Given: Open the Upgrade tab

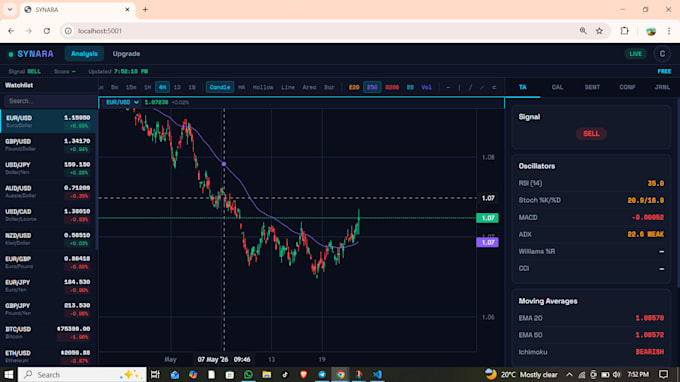Looking at the screenshot, I should (x=126, y=54).
